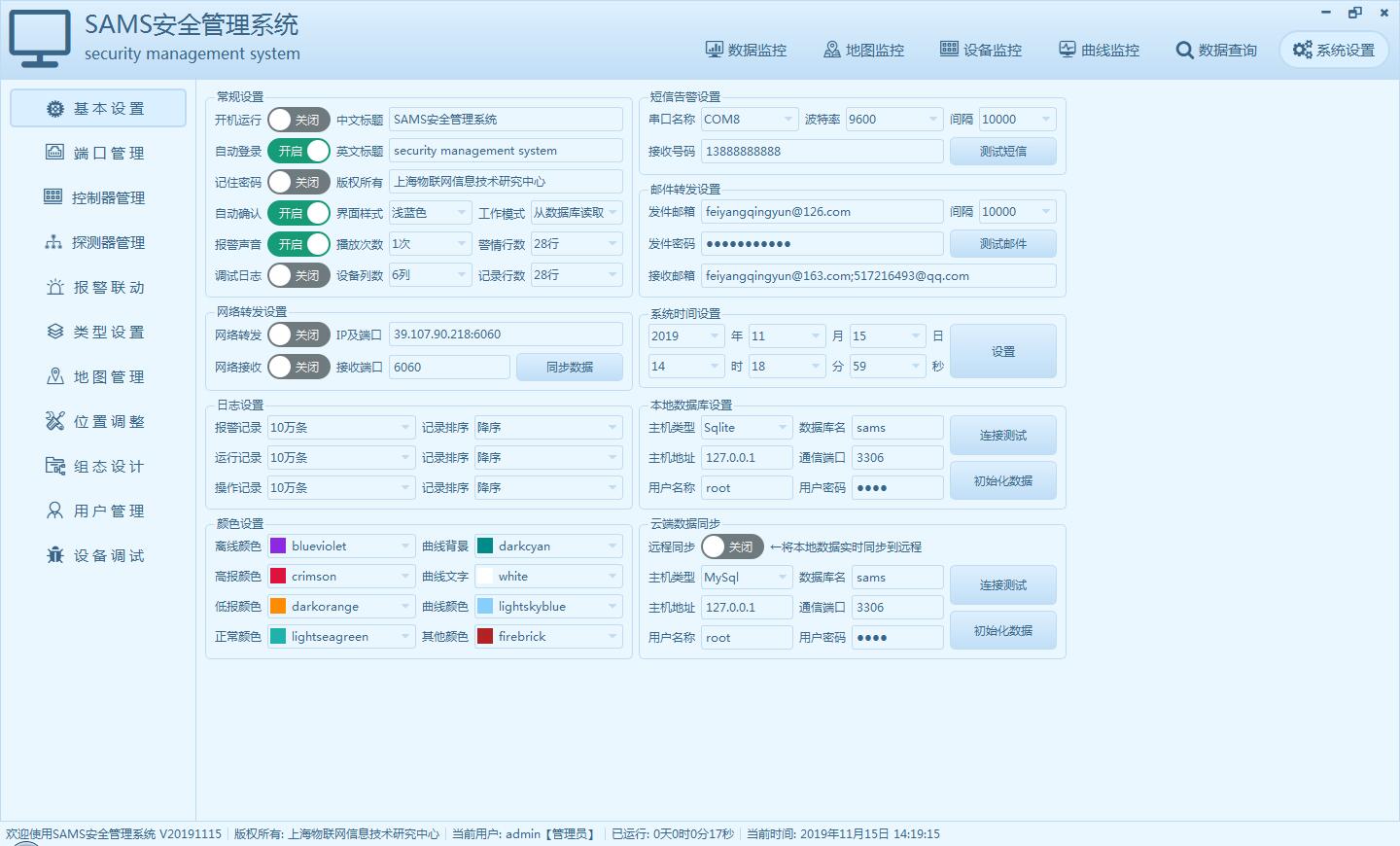1400x846 pixels.
Task: Click the 接收号码 input field
Action: pos(822,151)
